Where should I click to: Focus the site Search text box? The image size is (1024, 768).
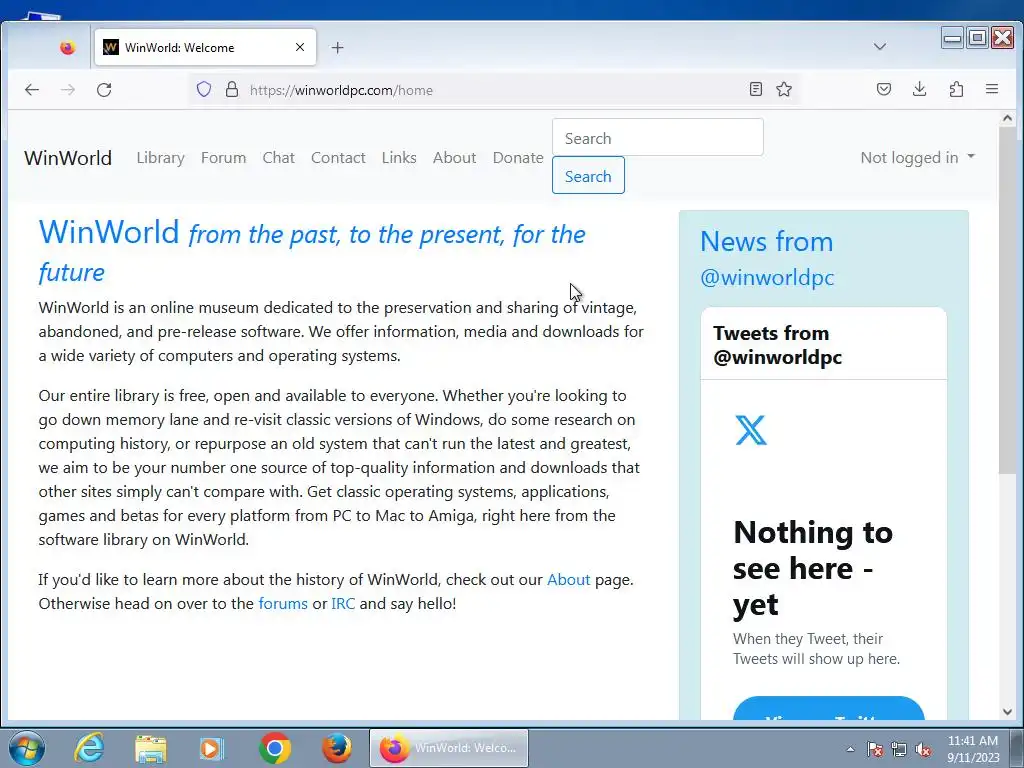point(658,138)
